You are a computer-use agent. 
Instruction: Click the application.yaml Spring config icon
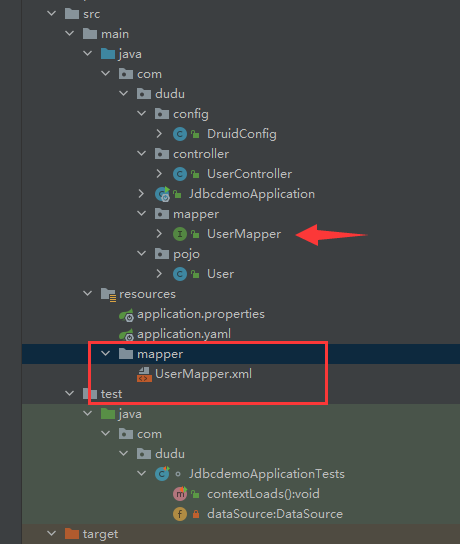pyautogui.click(x=126, y=335)
